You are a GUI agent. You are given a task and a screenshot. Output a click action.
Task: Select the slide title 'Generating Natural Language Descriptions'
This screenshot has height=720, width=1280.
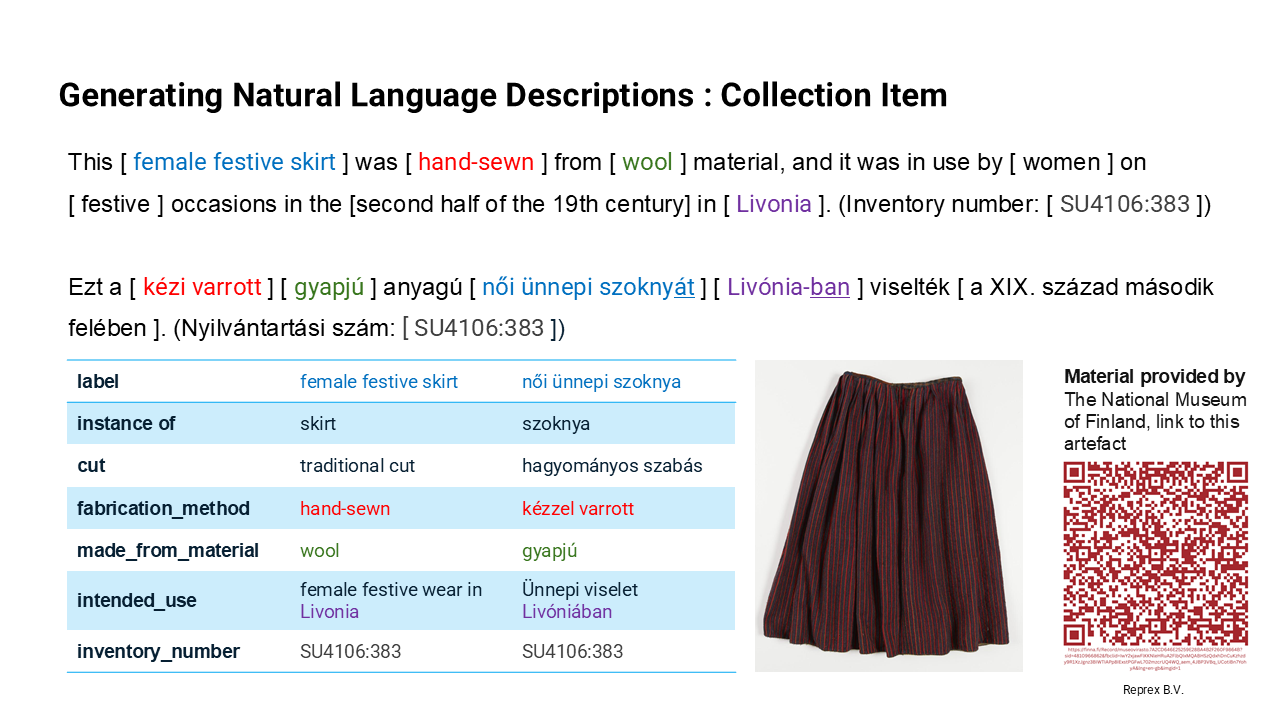tap(376, 95)
